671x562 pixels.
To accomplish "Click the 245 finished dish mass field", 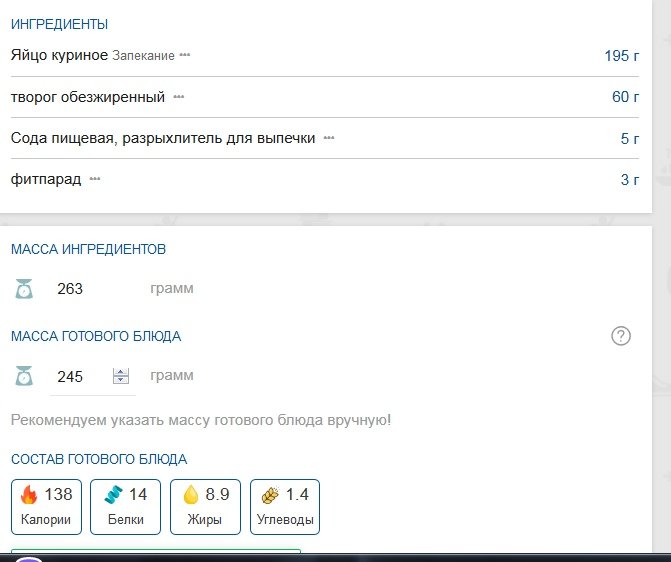I will point(75,377).
